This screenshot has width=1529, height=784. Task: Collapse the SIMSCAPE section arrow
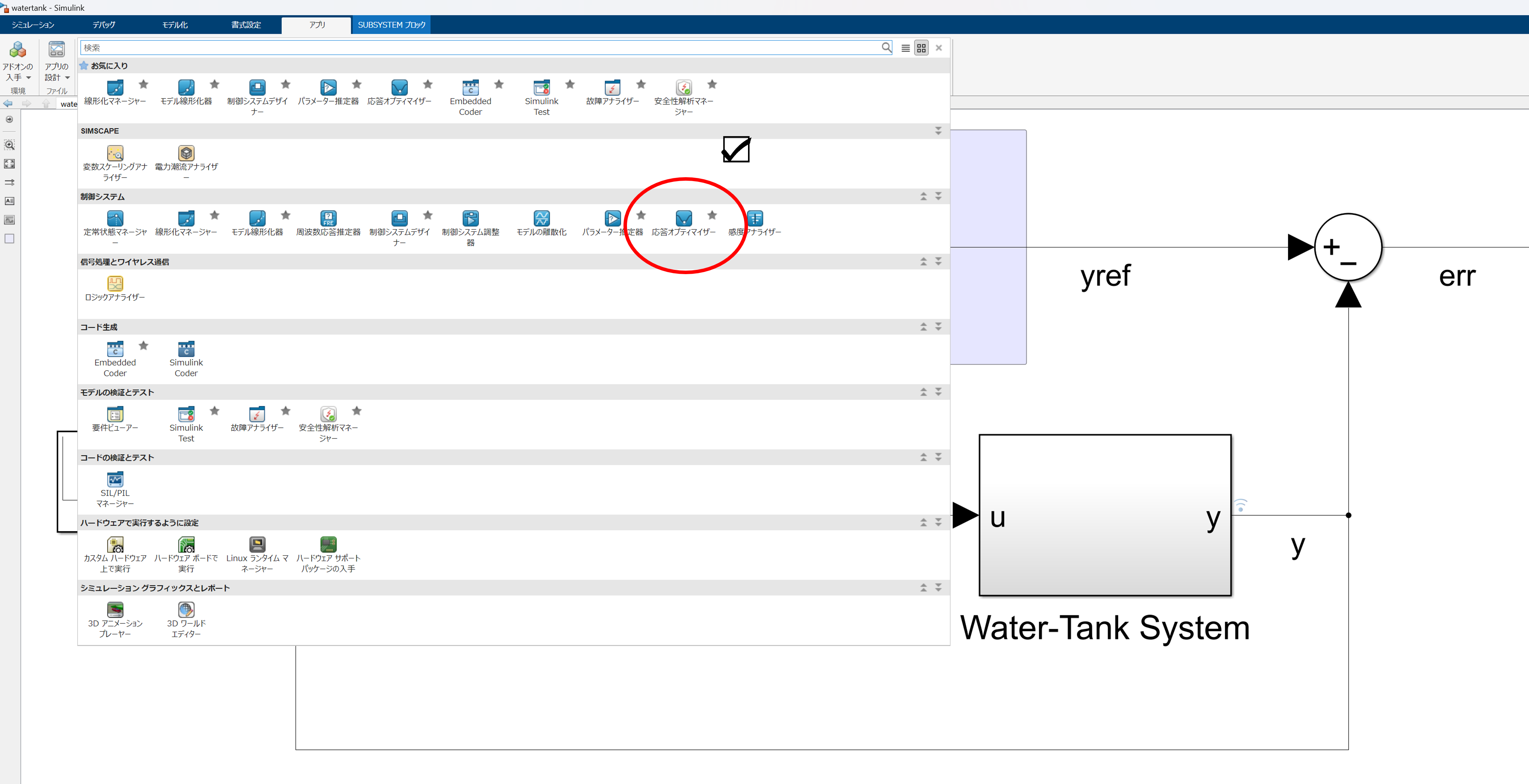[x=938, y=131]
